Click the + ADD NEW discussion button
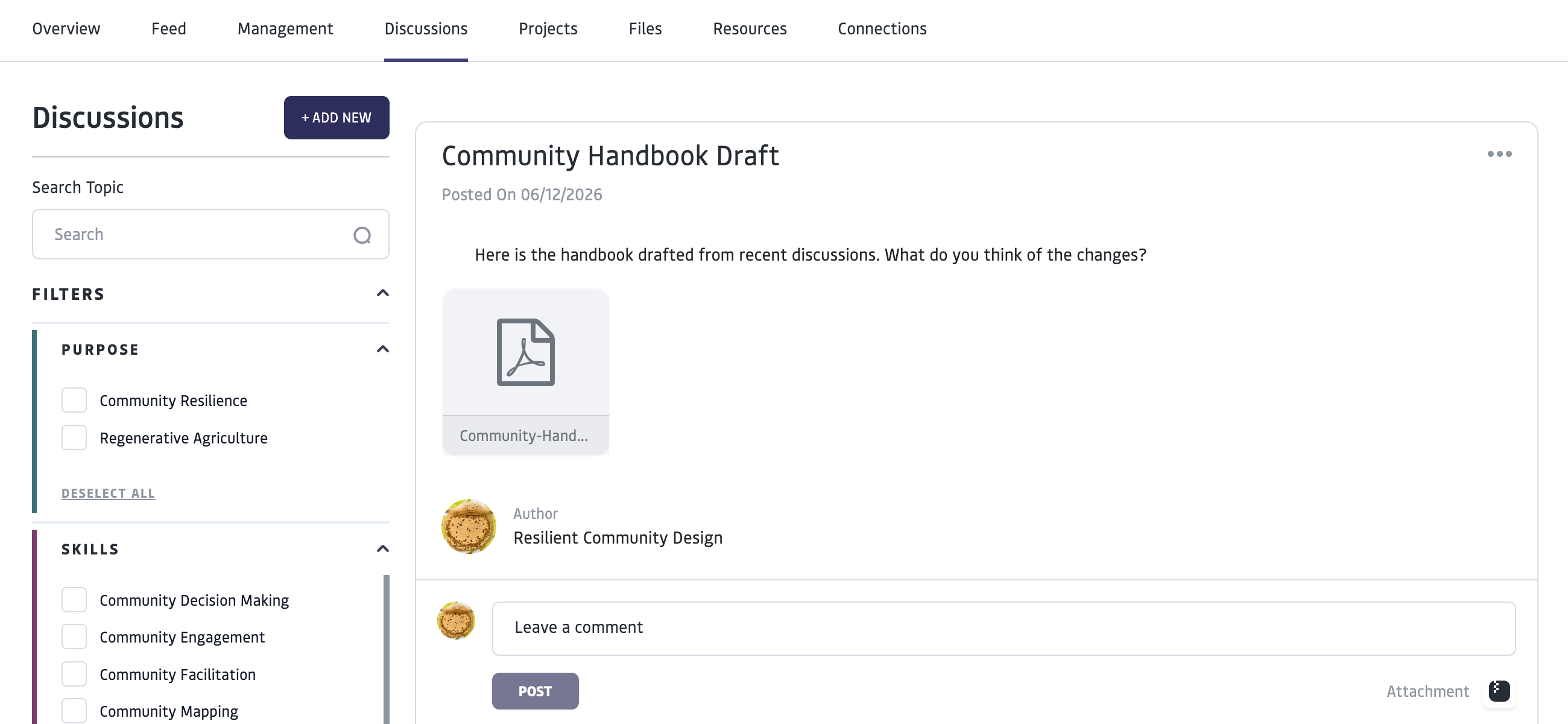This screenshot has height=724, width=1568. pyautogui.click(x=337, y=118)
